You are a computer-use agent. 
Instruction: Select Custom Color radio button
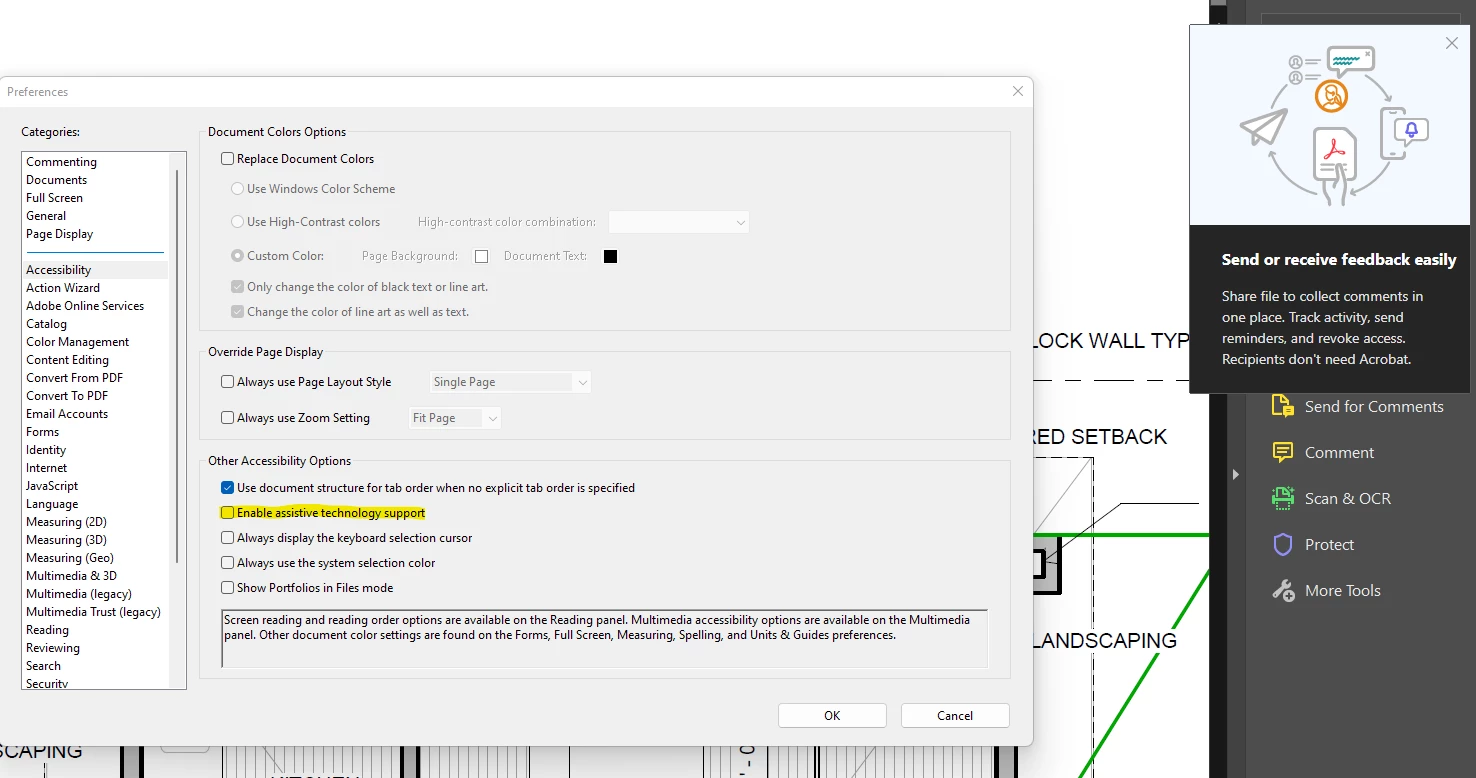(237, 255)
